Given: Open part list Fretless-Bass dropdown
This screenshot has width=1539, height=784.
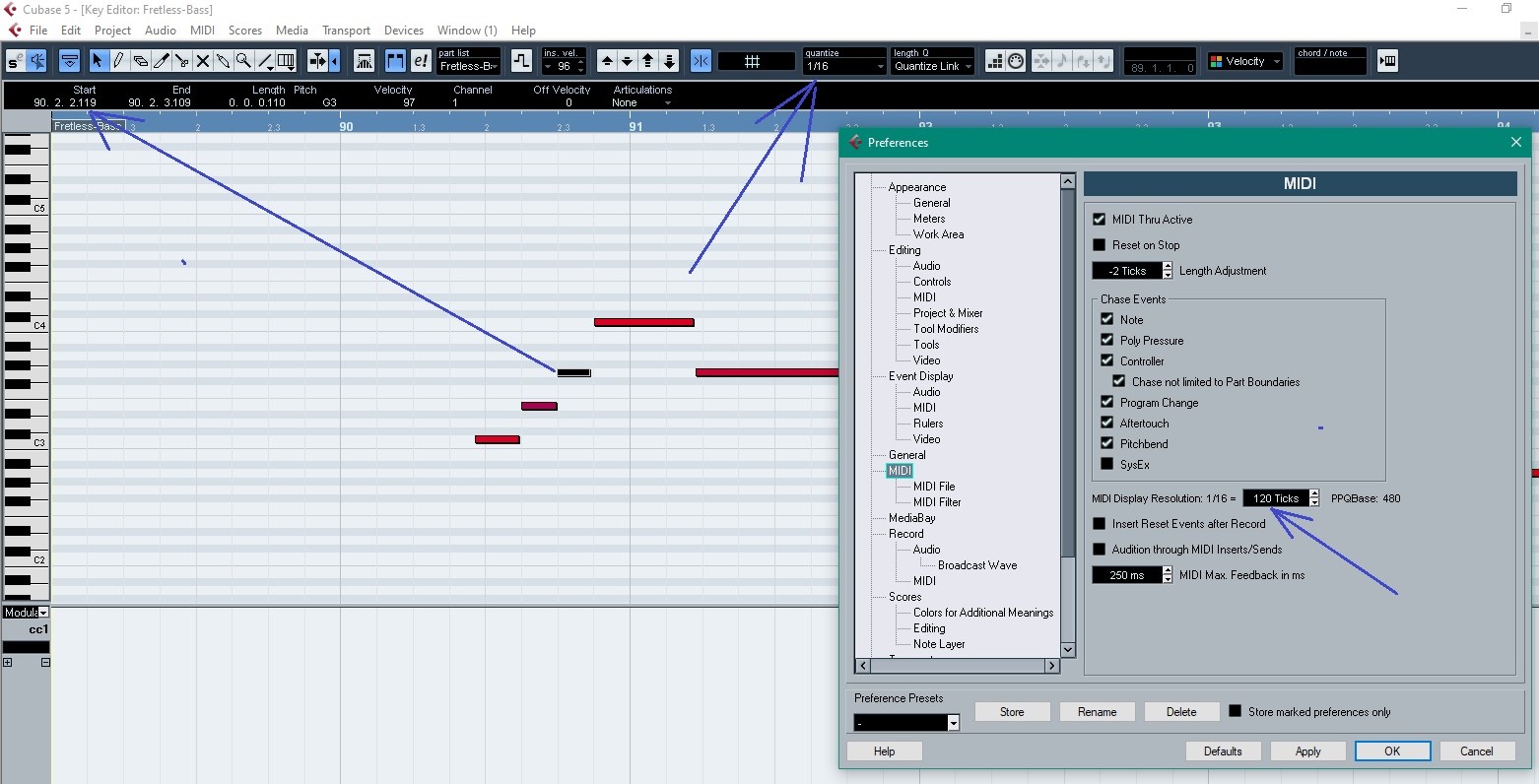Looking at the screenshot, I should click(469, 66).
